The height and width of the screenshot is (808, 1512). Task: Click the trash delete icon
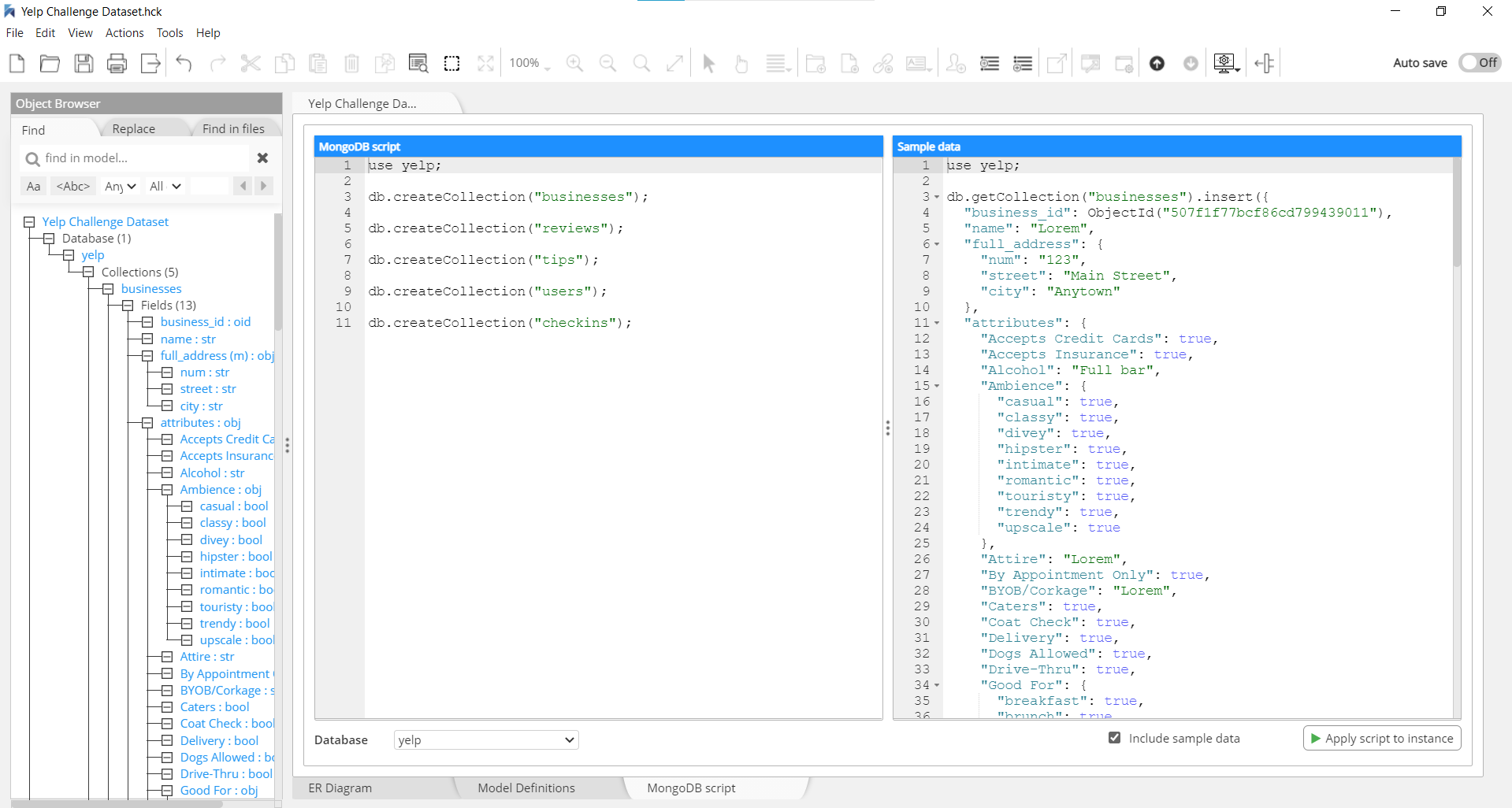pos(351,63)
